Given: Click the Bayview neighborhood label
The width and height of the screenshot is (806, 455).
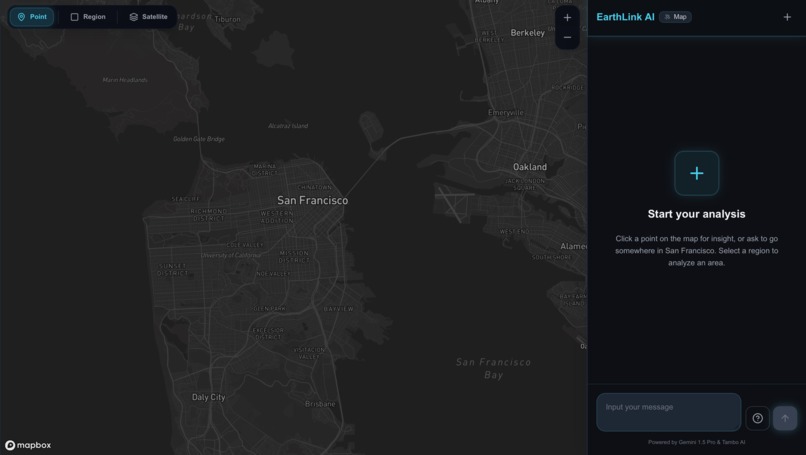Looking at the screenshot, I should [338, 309].
